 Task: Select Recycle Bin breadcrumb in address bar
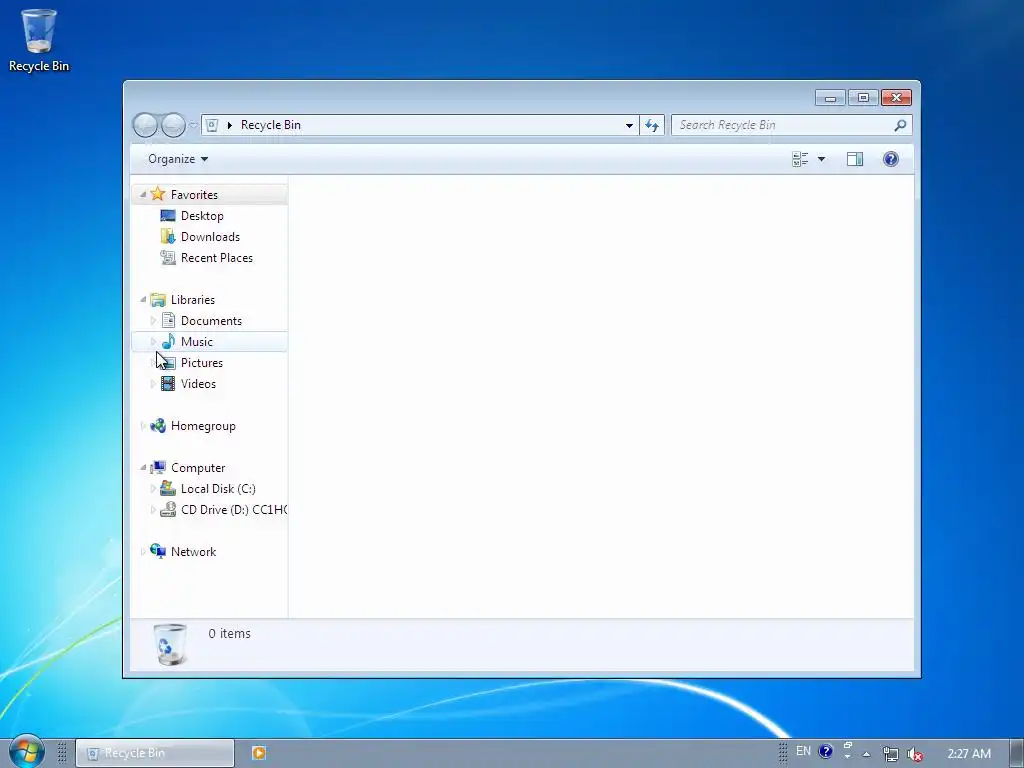(x=270, y=125)
